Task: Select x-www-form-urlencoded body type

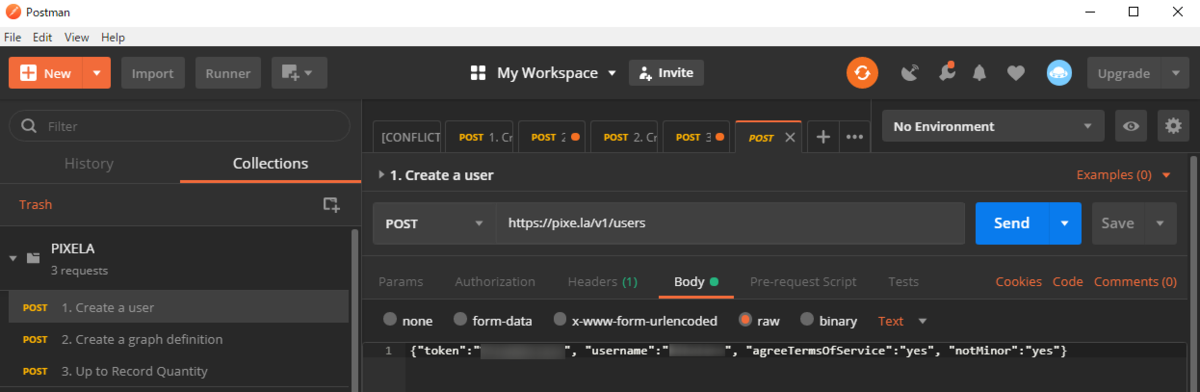Action: point(561,321)
